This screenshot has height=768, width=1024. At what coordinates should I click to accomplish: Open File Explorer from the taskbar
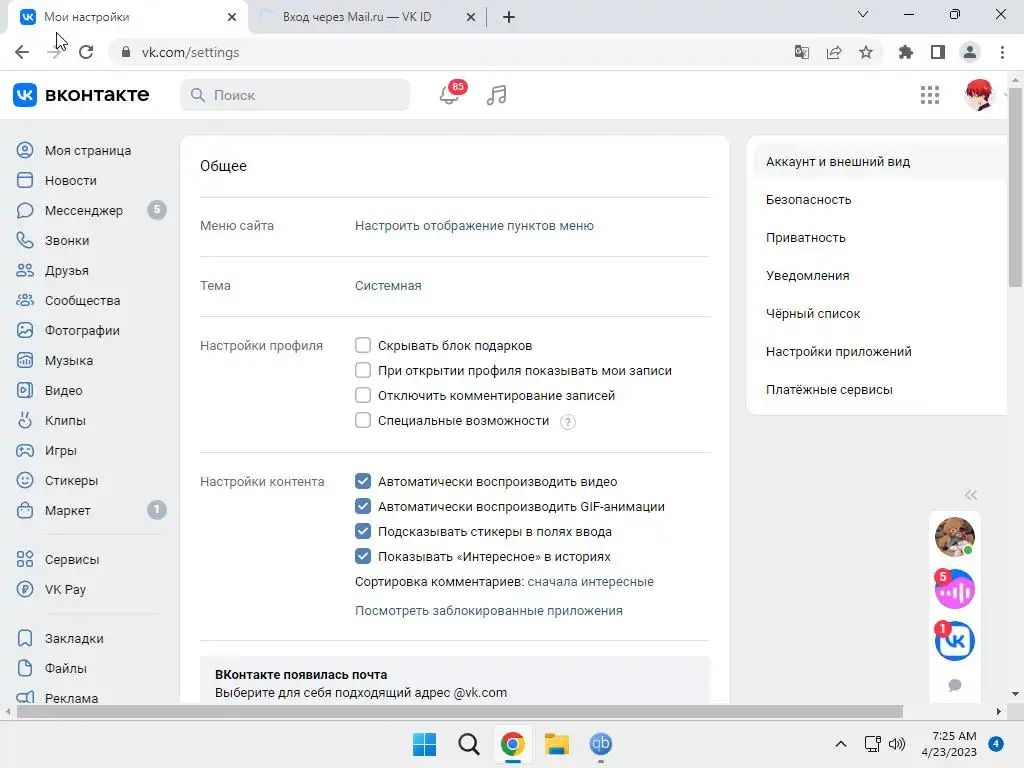(x=557, y=744)
